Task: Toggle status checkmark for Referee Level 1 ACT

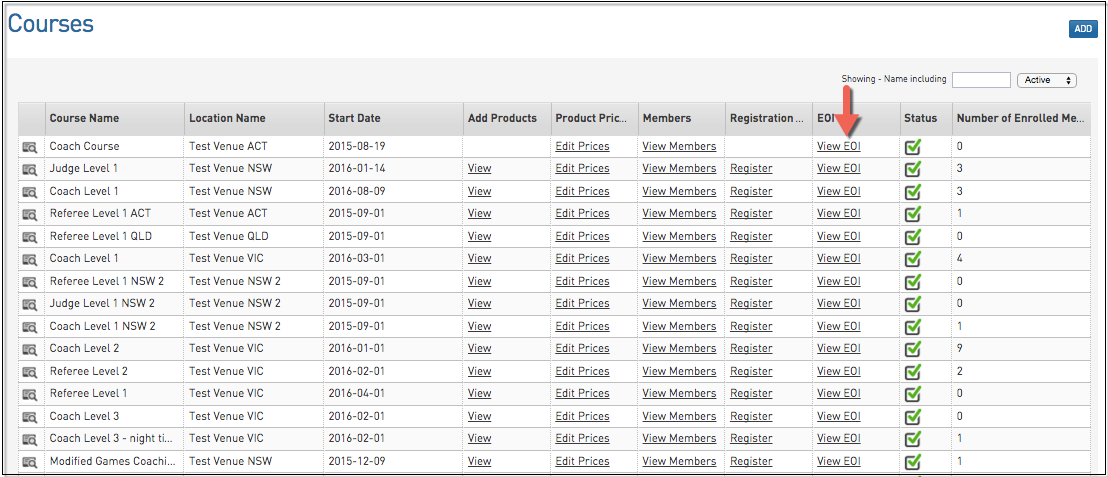Action: click(912, 214)
